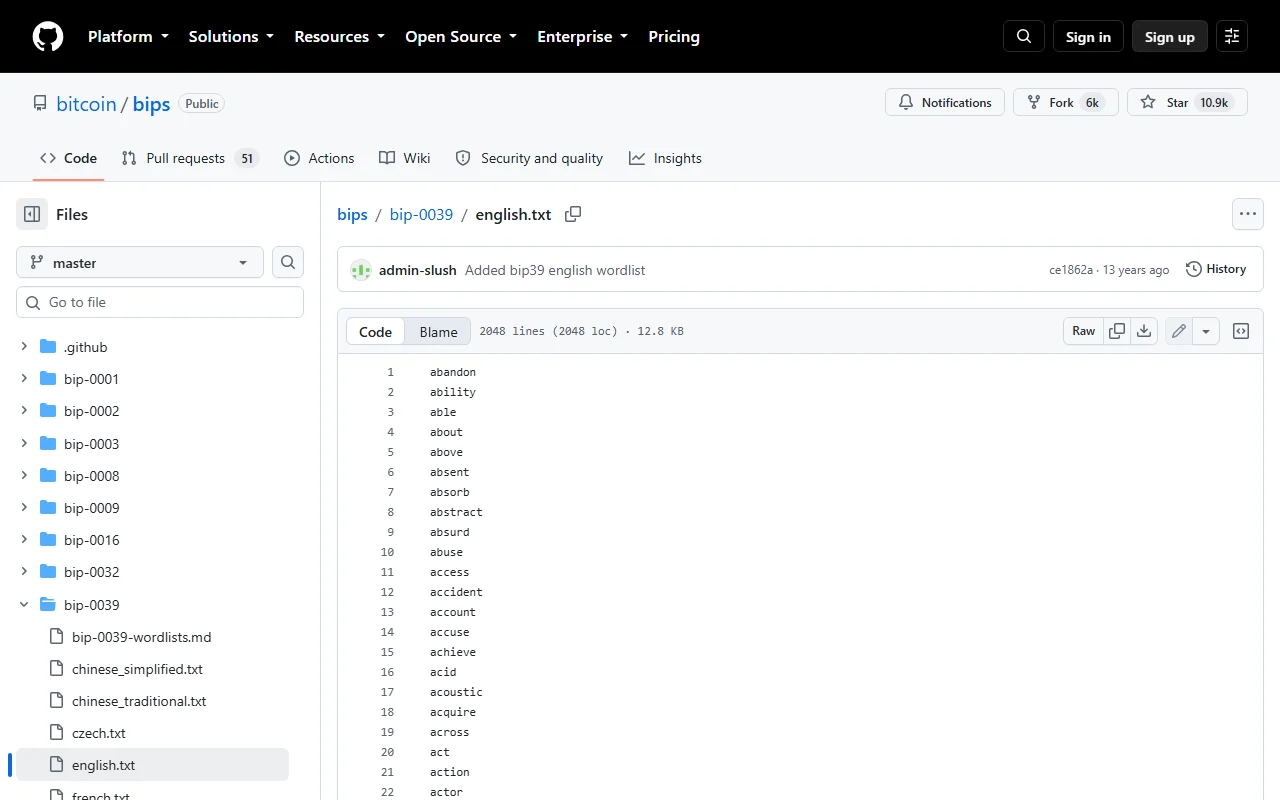
Task: Click the fork icon in Fork button
Action: pos(1034,102)
